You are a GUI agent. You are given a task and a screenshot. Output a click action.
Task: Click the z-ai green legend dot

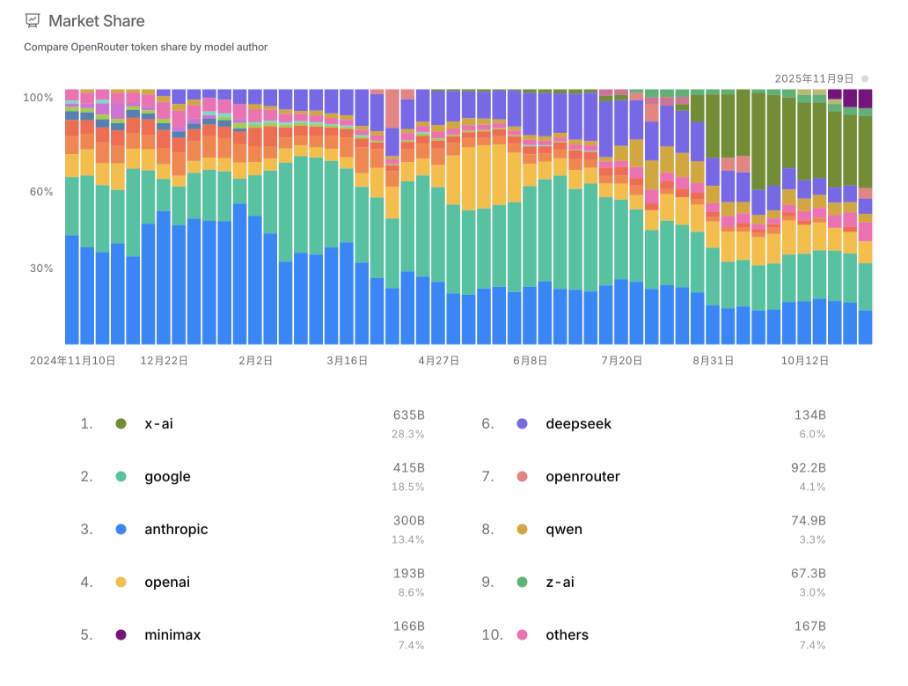click(522, 582)
